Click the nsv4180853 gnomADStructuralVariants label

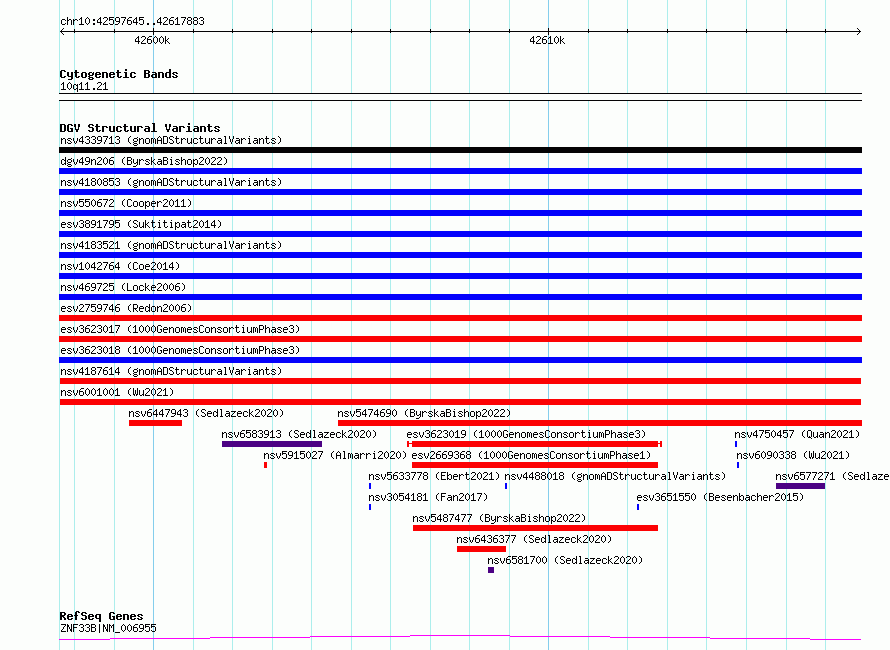(171, 182)
